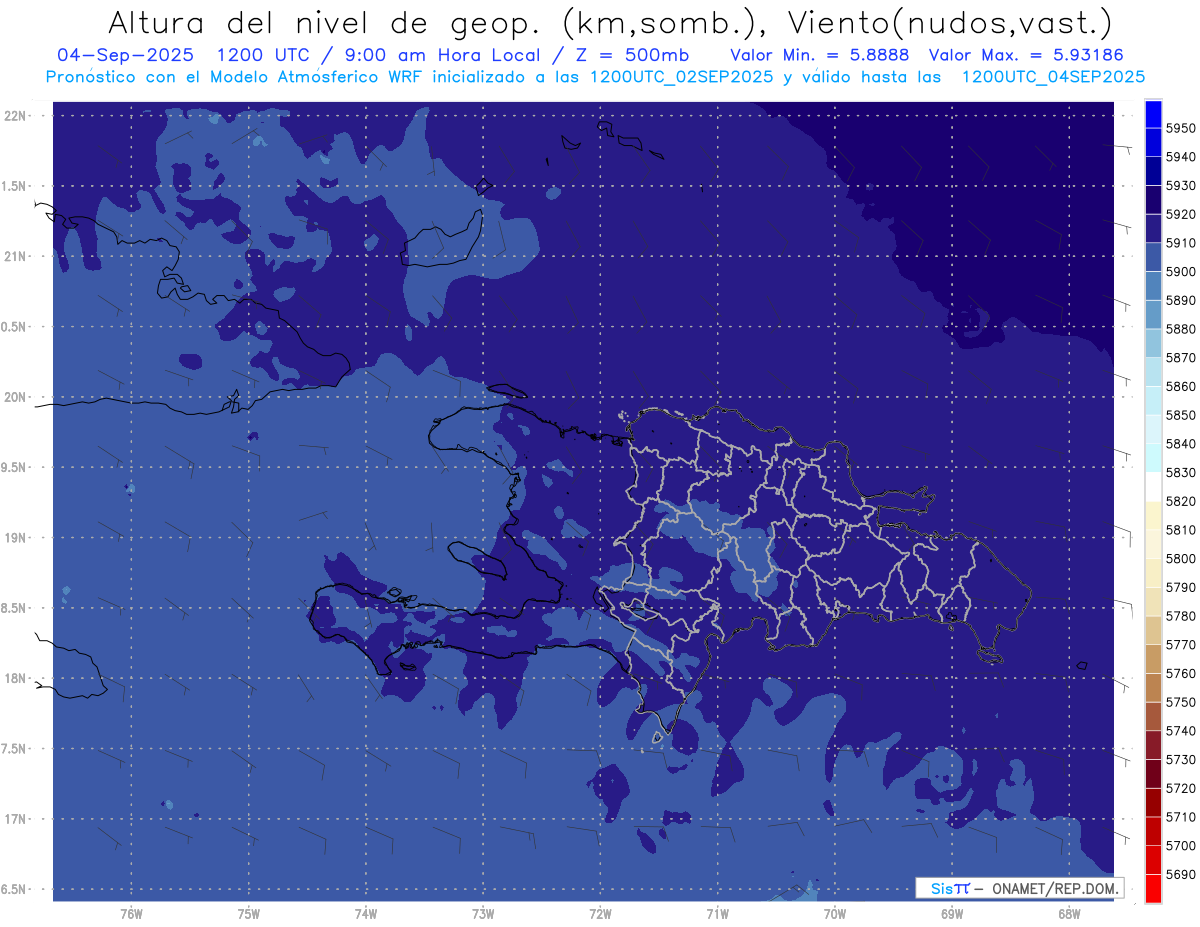
Task: Click the 5890 legend value
Action: click(1180, 300)
